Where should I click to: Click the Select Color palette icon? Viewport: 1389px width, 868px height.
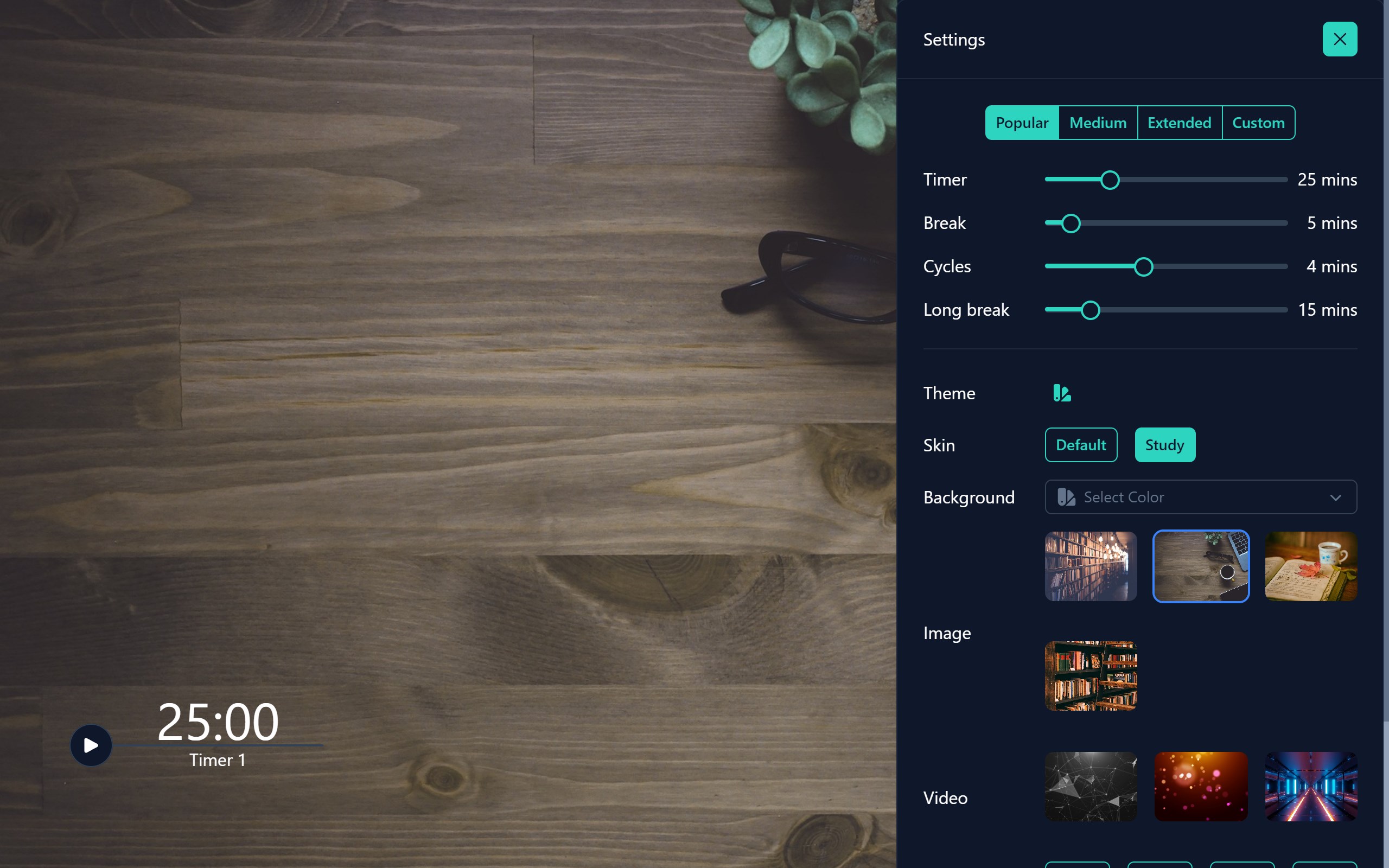tap(1066, 497)
